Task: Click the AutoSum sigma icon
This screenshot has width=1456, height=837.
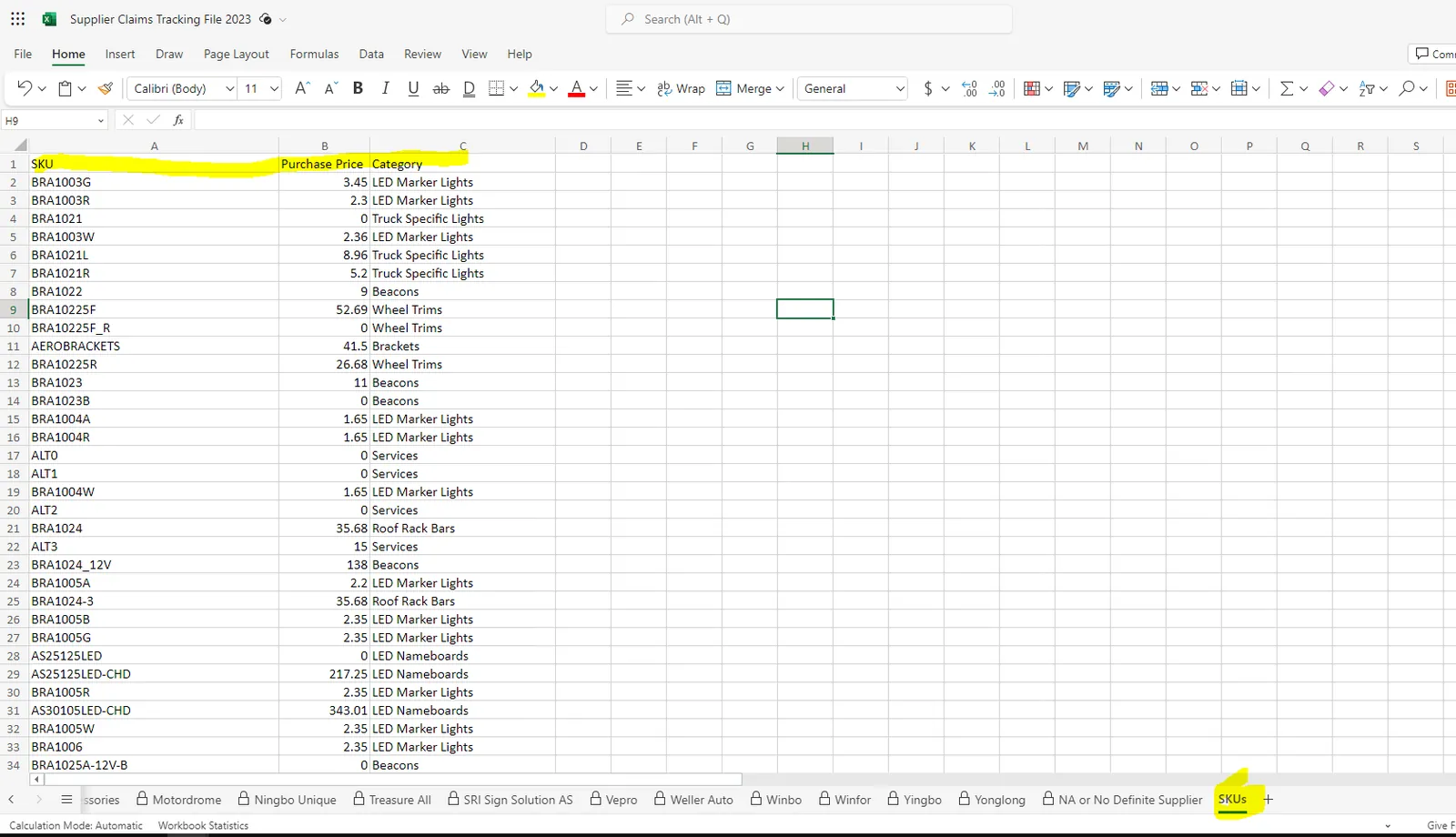Action: 1287,88
